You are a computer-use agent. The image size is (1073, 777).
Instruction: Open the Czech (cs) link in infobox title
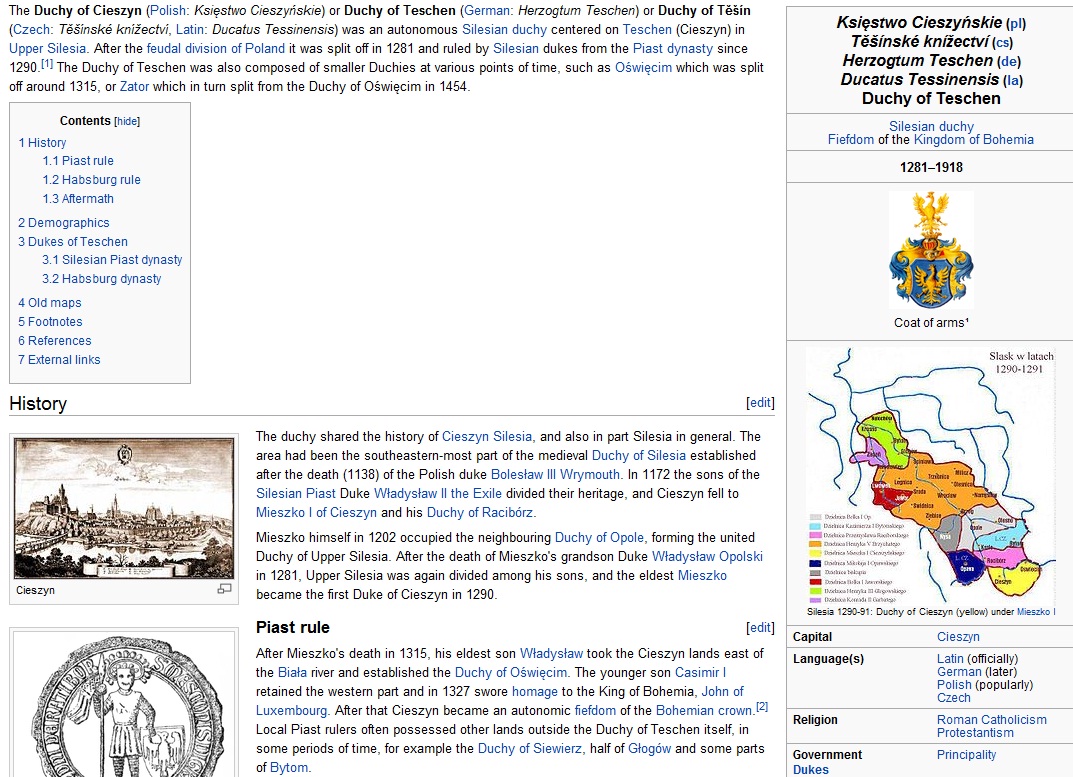point(1003,42)
